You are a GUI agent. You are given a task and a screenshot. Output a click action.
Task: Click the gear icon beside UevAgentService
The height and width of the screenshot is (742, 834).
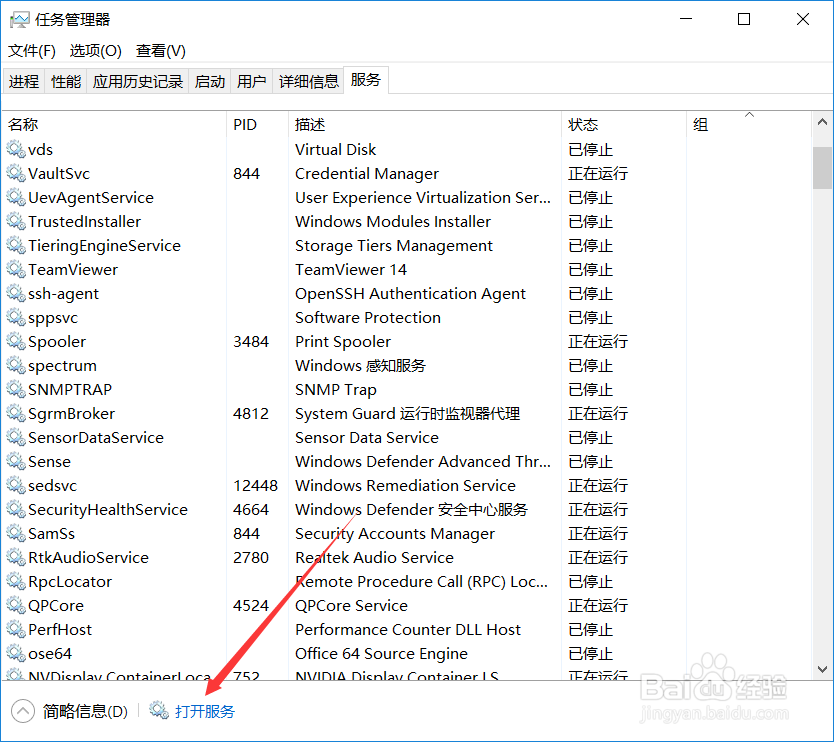[x=16, y=197]
